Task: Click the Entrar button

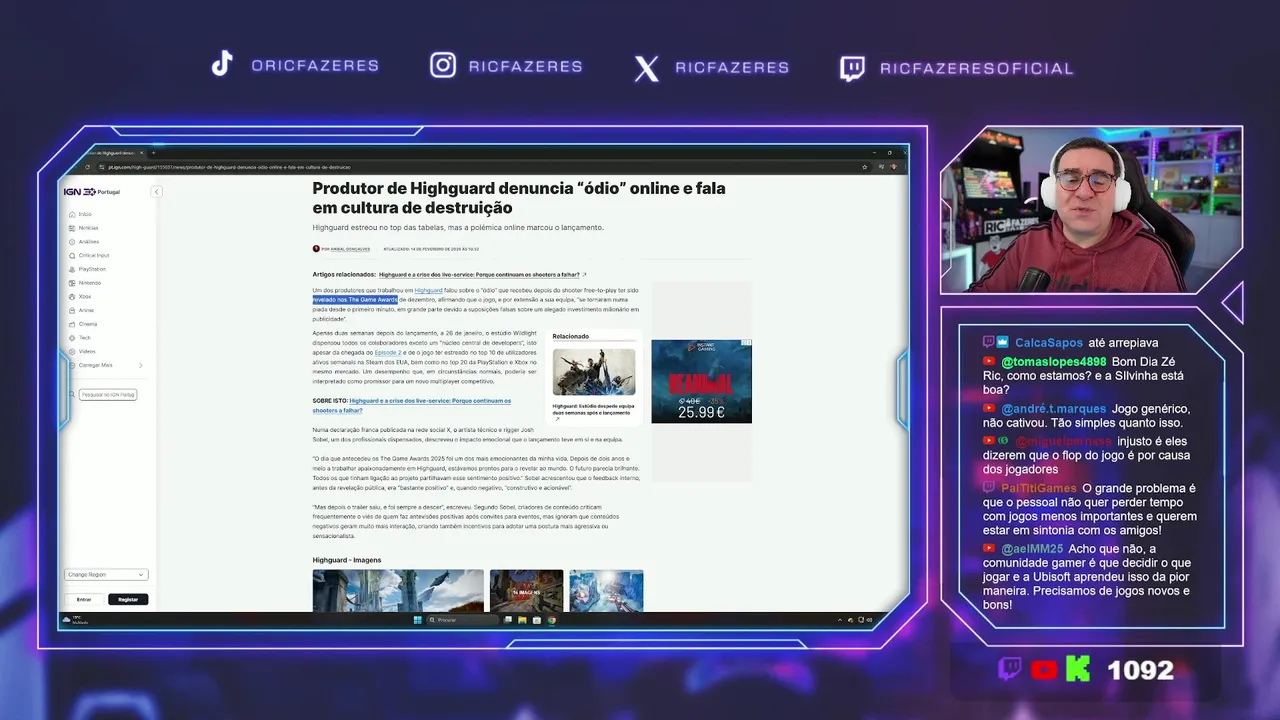Action: point(84,599)
